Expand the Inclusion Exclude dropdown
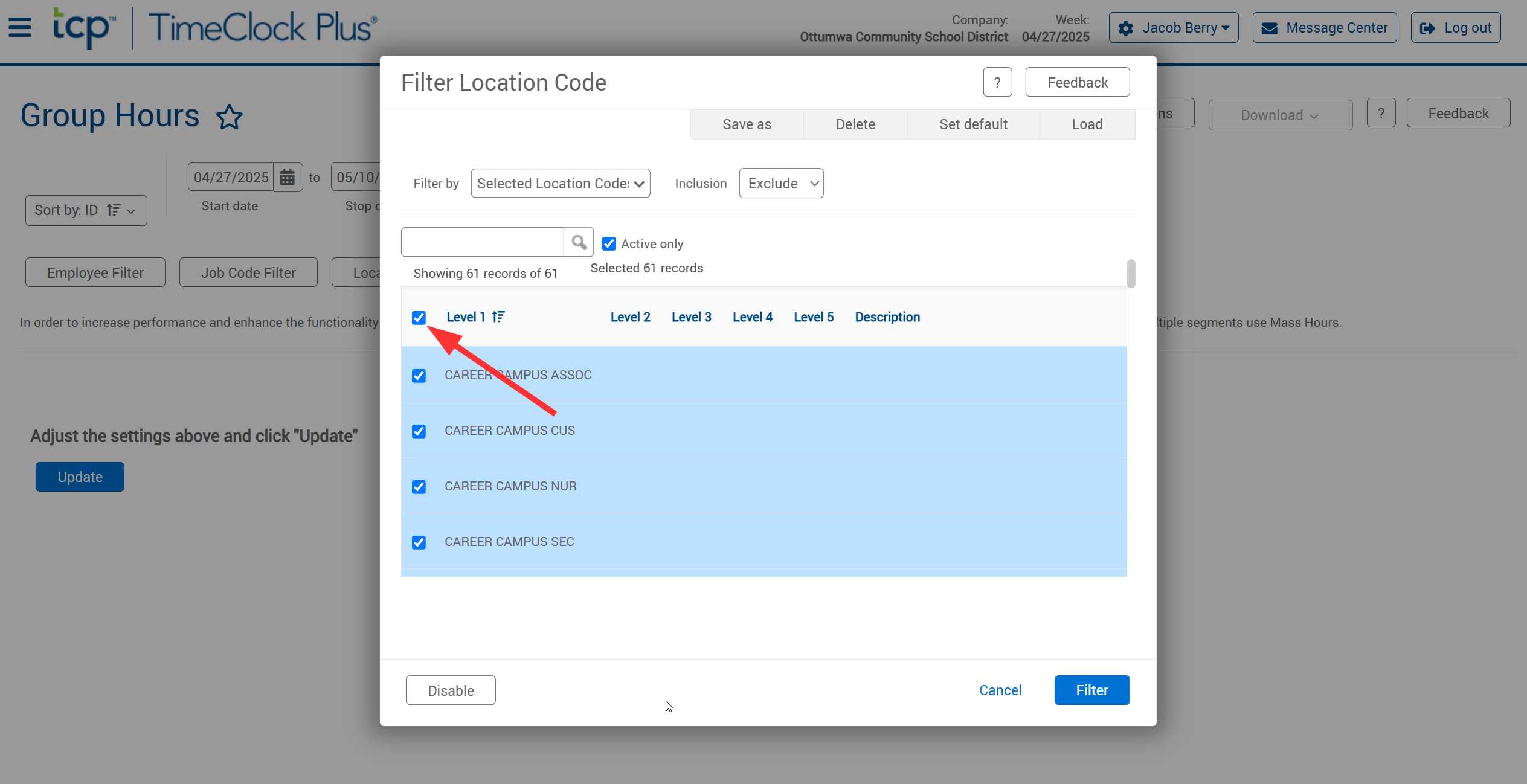 pyautogui.click(x=781, y=184)
